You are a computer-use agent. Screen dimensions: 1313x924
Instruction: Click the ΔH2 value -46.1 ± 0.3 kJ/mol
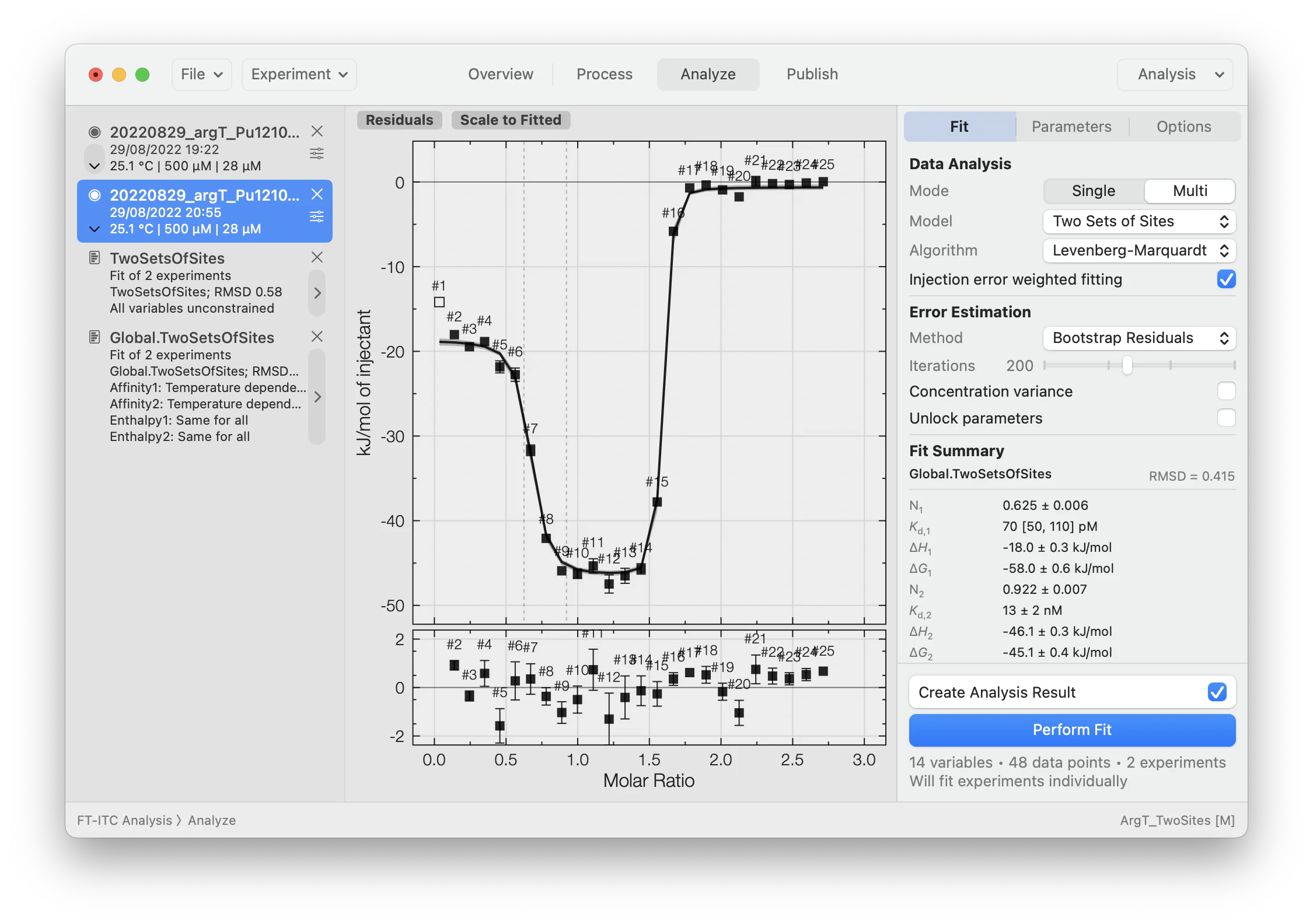click(1057, 632)
